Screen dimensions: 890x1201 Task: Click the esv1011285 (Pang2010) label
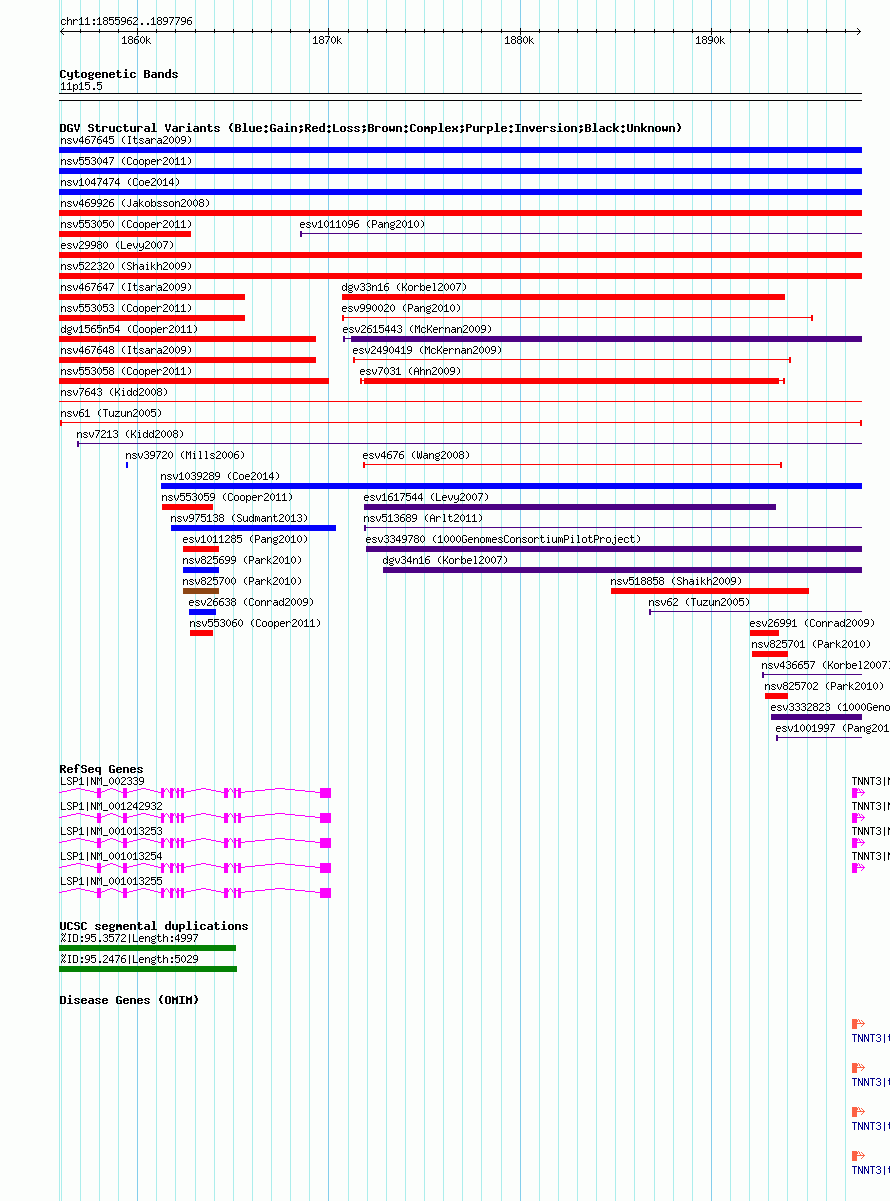tap(245, 539)
